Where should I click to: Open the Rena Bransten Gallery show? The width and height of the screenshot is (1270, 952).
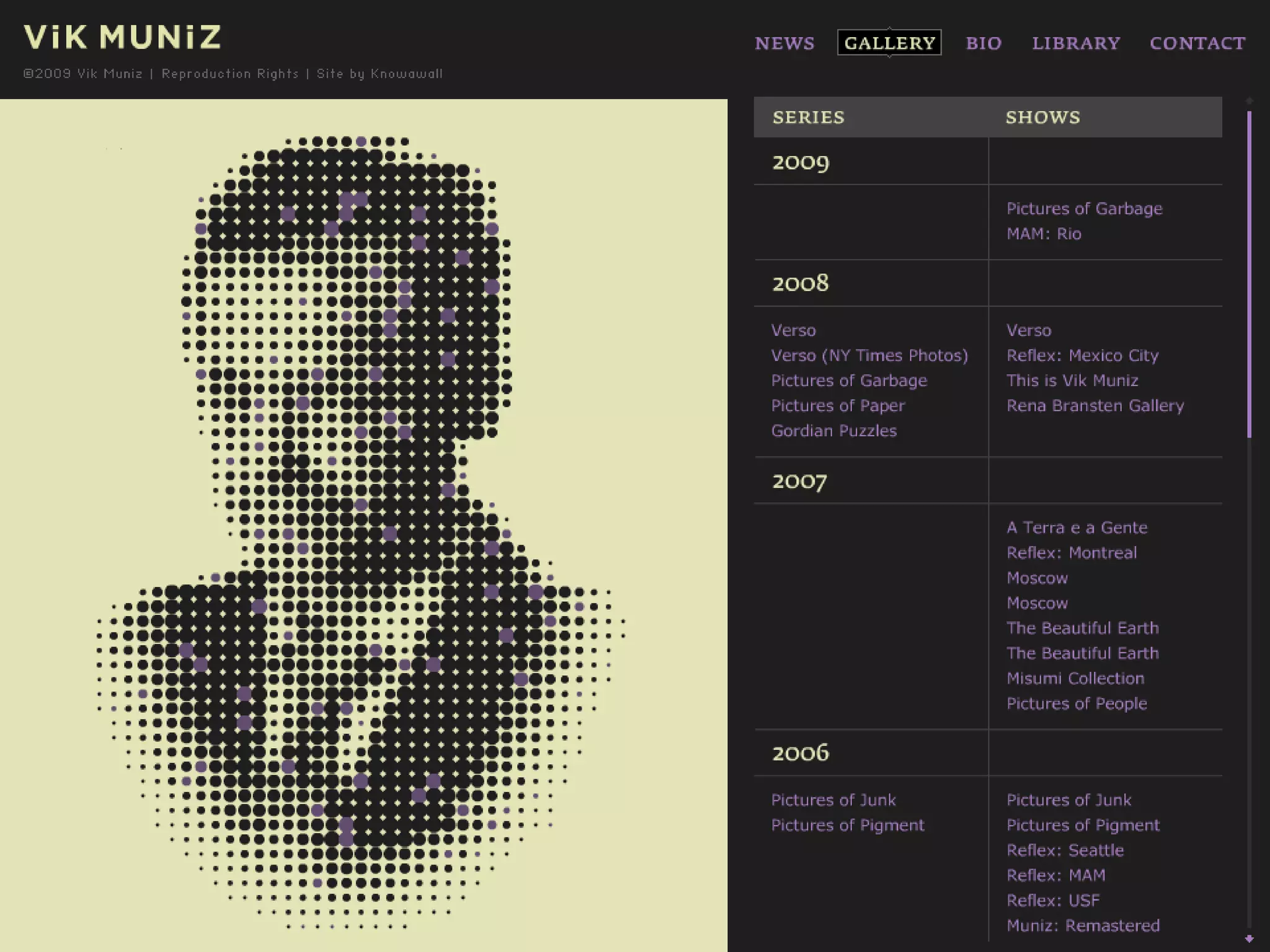pyautogui.click(x=1095, y=406)
